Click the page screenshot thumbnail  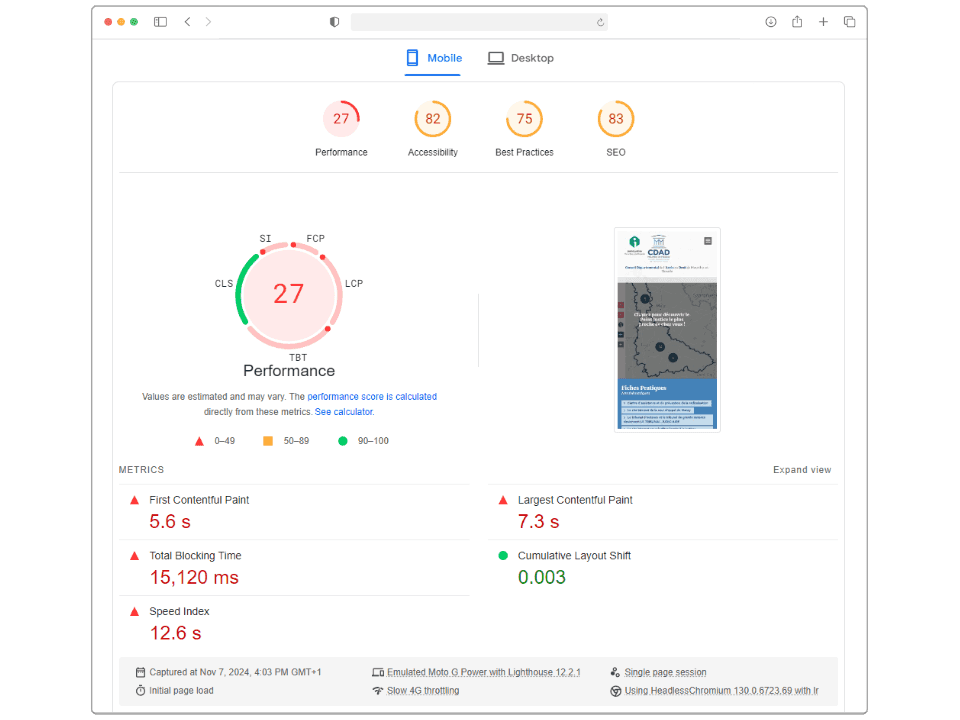[667, 329]
